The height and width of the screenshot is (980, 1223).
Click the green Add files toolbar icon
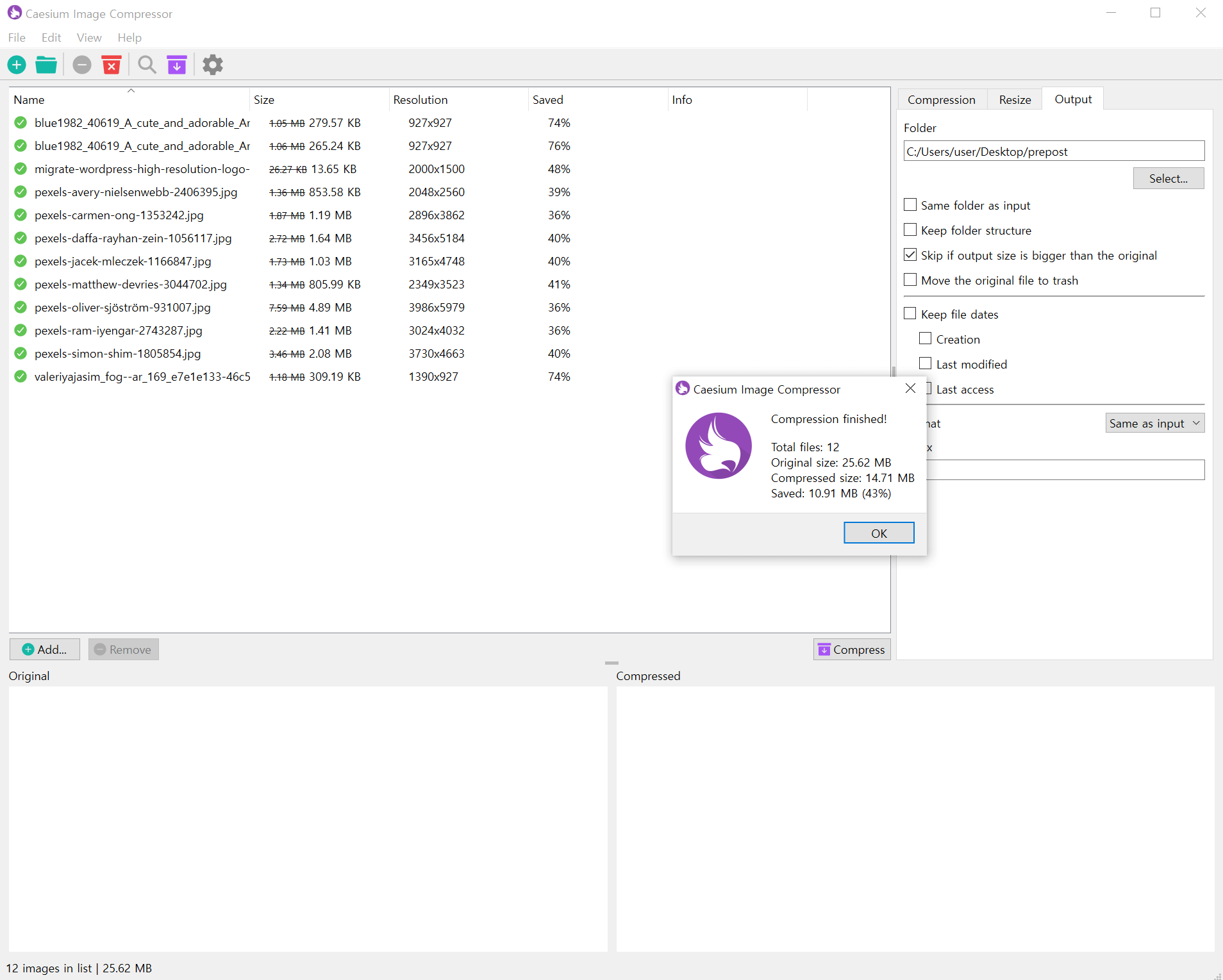click(x=17, y=65)
